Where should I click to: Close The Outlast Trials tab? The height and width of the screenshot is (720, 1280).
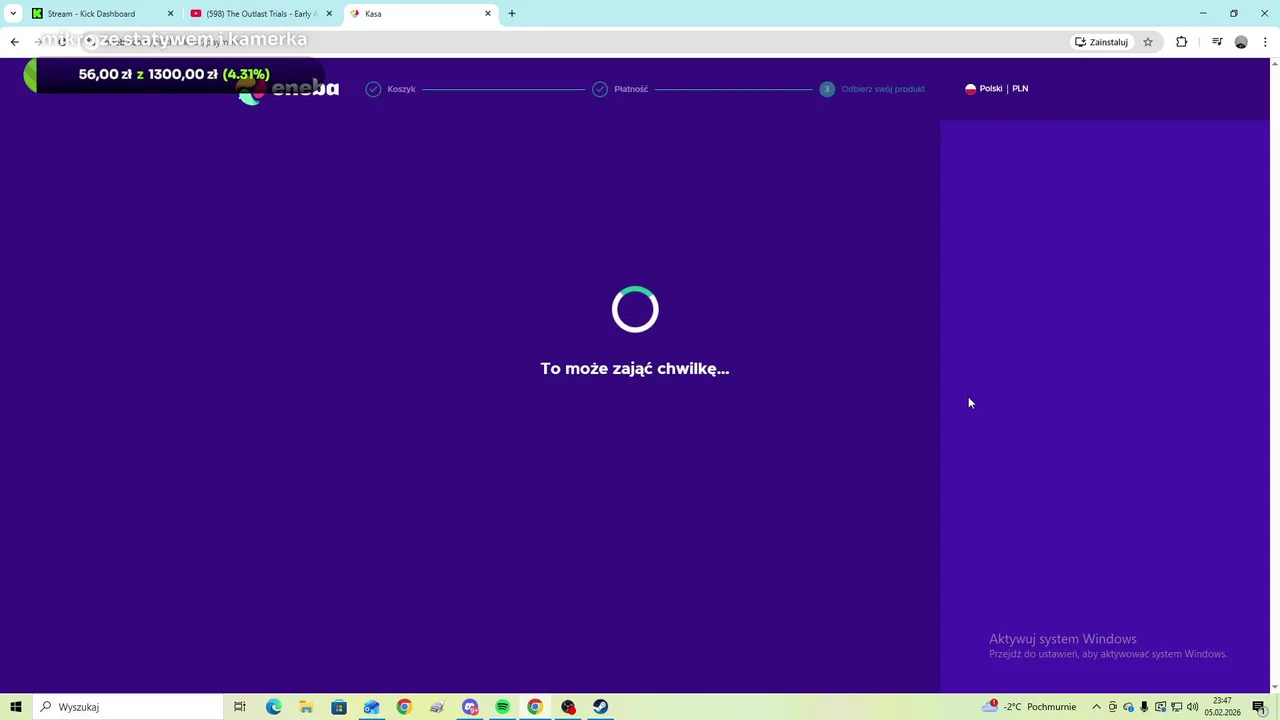[329, 14]
